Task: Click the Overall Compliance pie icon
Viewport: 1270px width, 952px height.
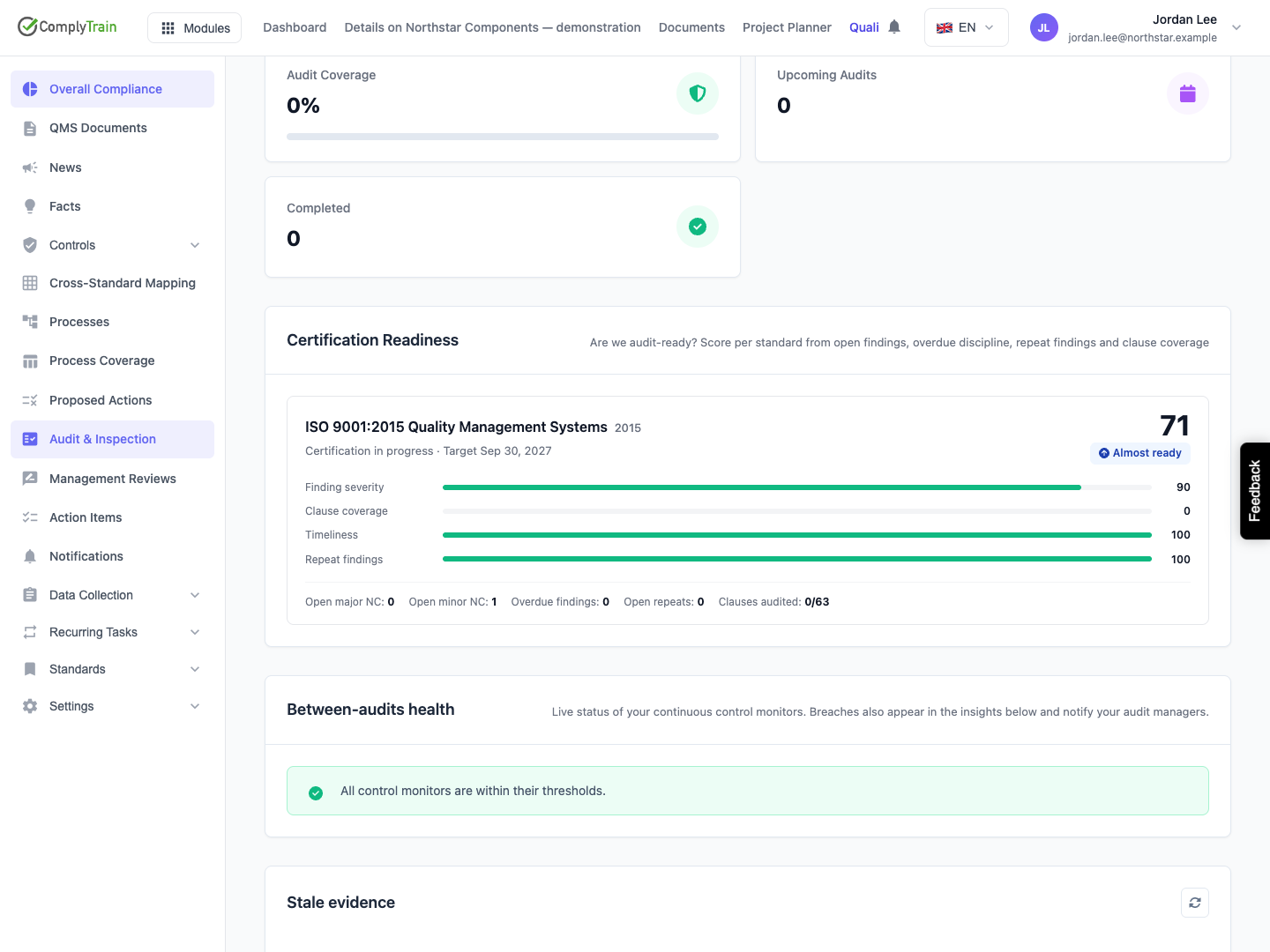Action: click(30, 89)
